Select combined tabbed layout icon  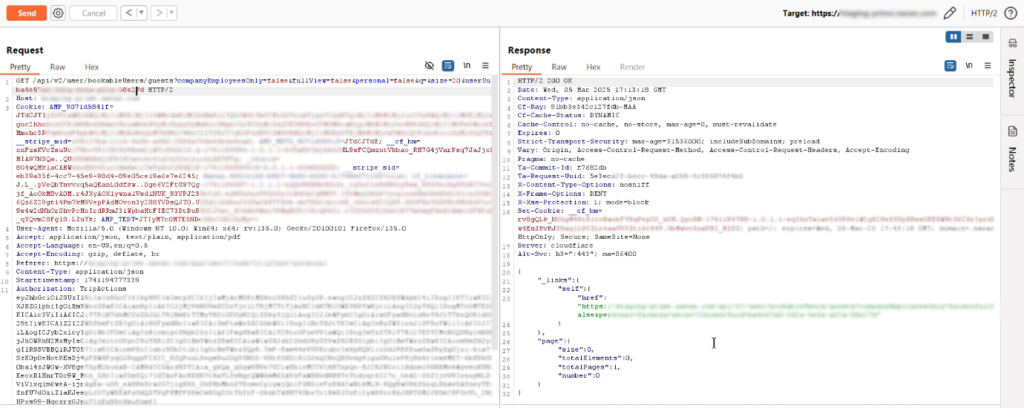(986, 37)
